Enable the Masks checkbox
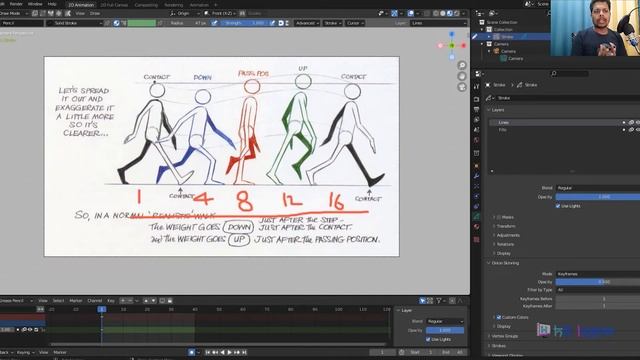 [x=499, y=217]
